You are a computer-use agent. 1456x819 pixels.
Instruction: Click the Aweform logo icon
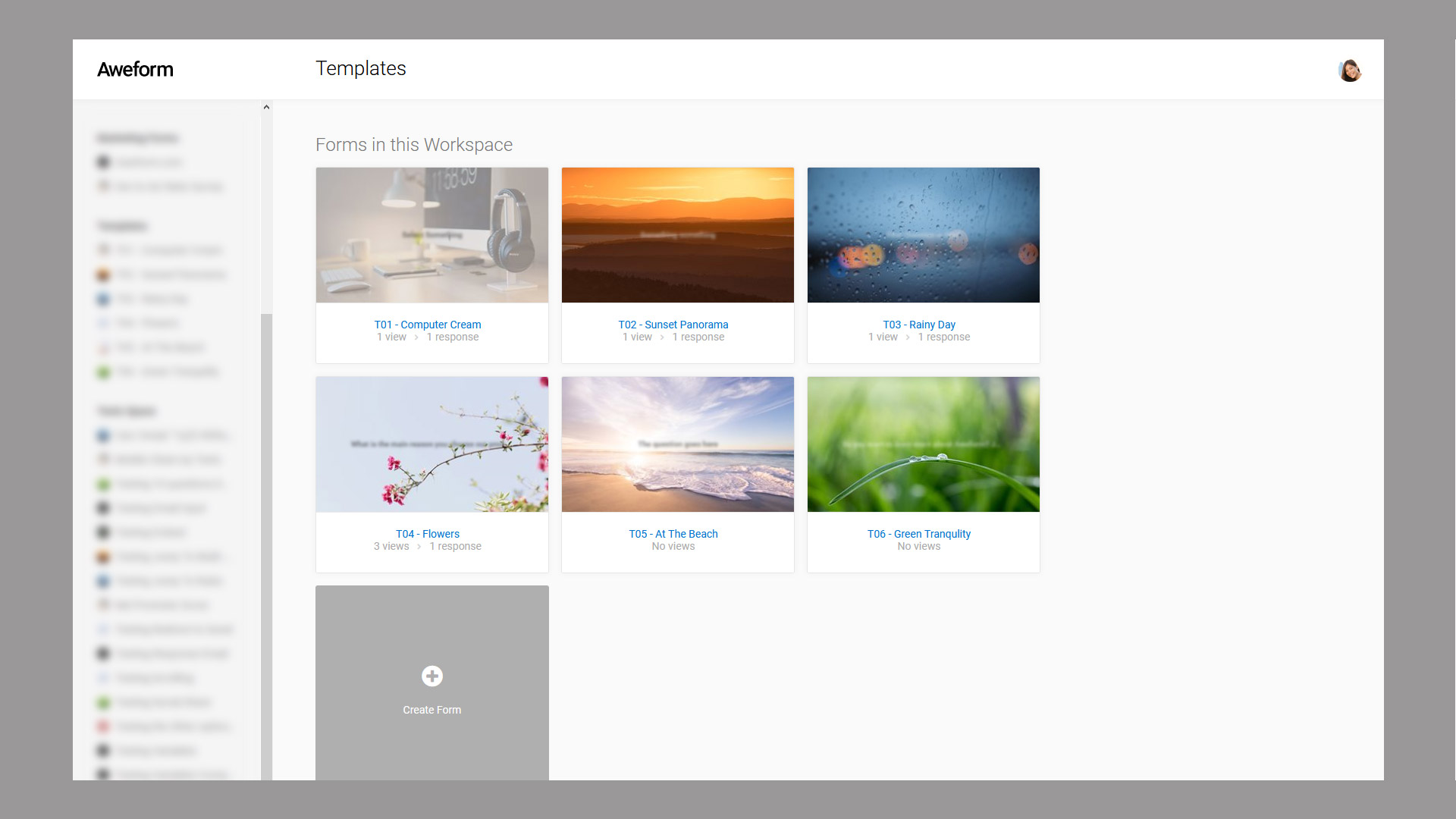(x=134, y=69)
